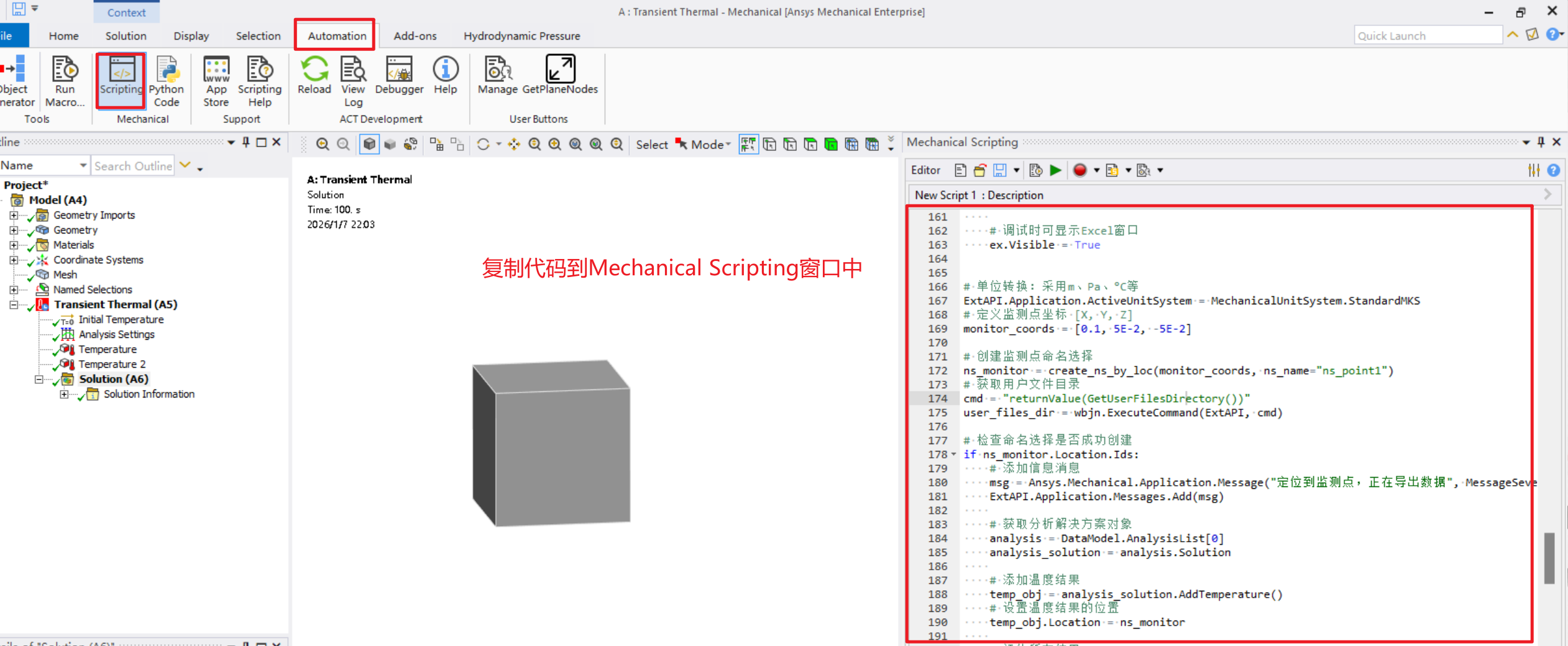The width and height of the screenshot is (1568, 646).
Task: Launch the ACT Debugger
Action: click(x=399, y=75)
